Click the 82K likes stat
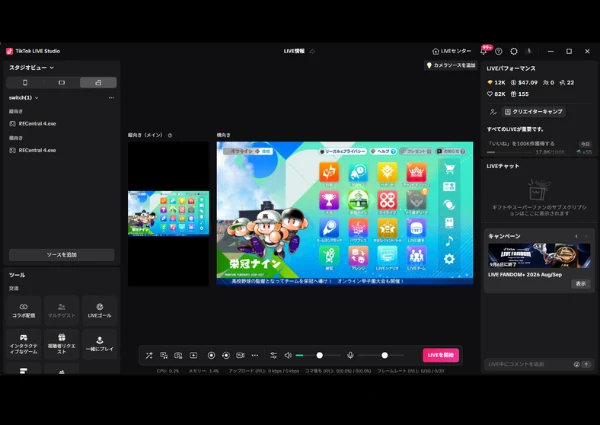 (x=496, y=94)
